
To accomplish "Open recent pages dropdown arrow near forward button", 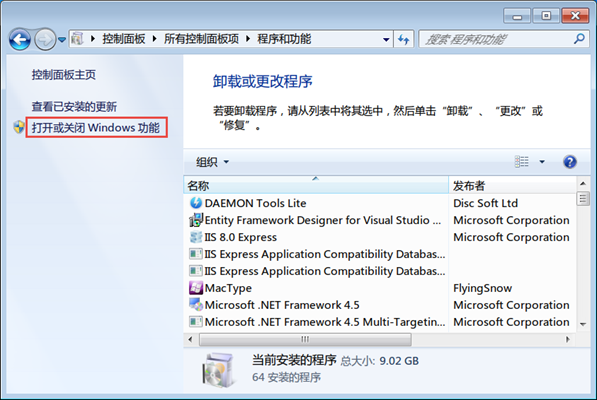I will 62,39.
